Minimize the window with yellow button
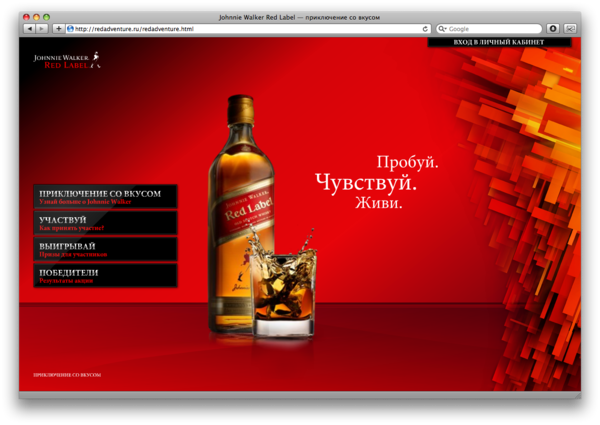Image resolution: width=600 pixels, height=425 pixels. point(36,17)
